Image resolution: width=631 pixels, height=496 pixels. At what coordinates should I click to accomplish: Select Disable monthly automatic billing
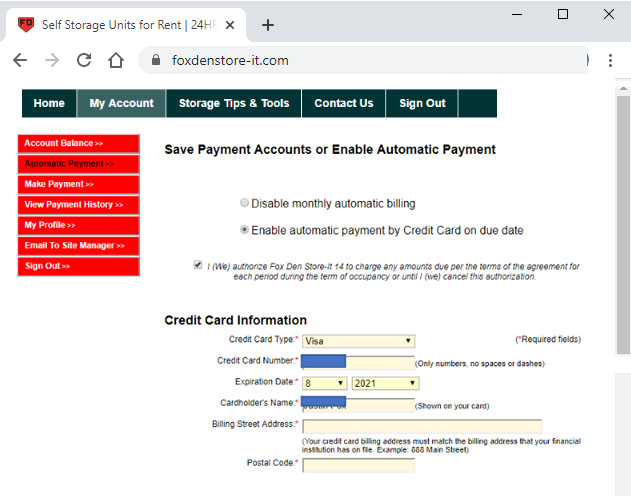[x=244, y=203]
